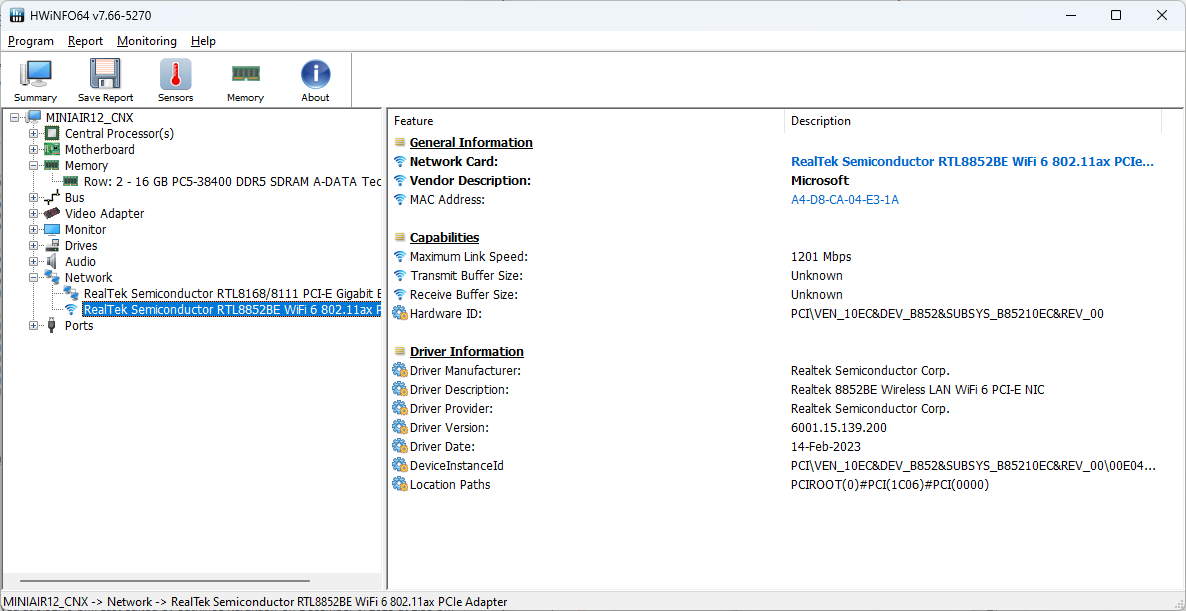Open the Report menu

[x=85, y=41]
